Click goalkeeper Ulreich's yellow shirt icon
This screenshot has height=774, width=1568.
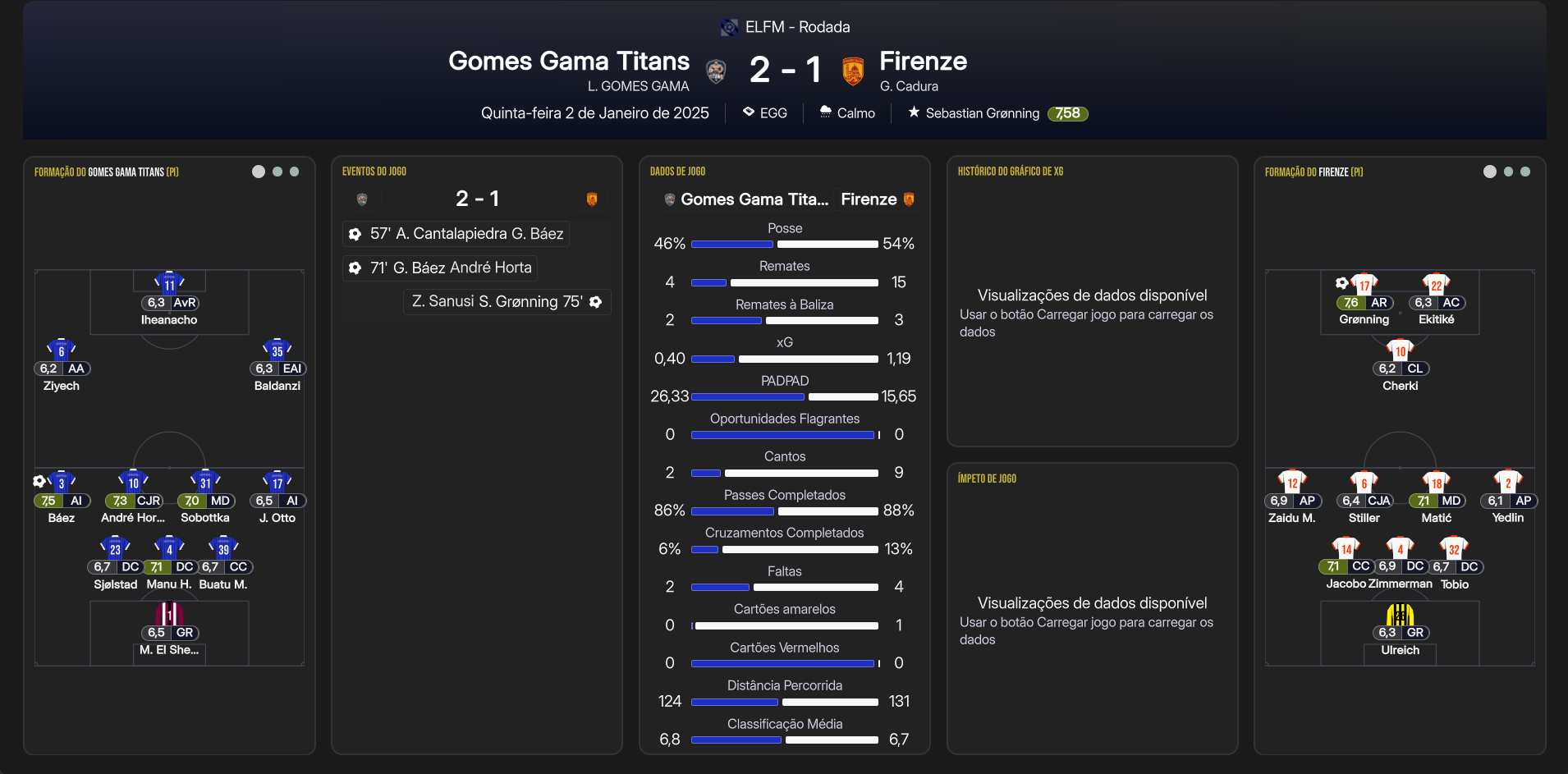[x=1400, y=614]
